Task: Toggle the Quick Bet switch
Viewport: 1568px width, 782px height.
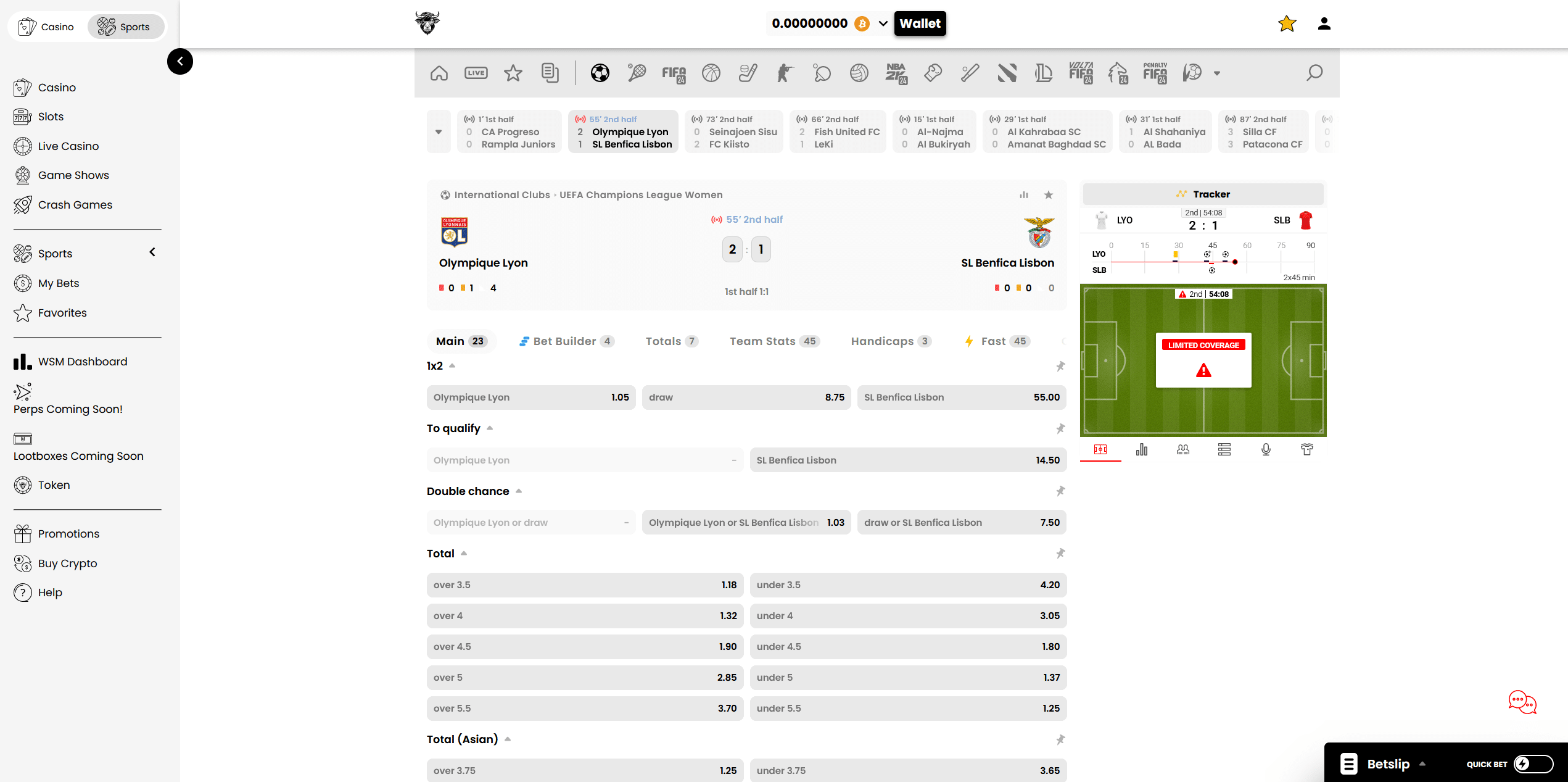Action: pyautogui.click(x=1532, y=764)
